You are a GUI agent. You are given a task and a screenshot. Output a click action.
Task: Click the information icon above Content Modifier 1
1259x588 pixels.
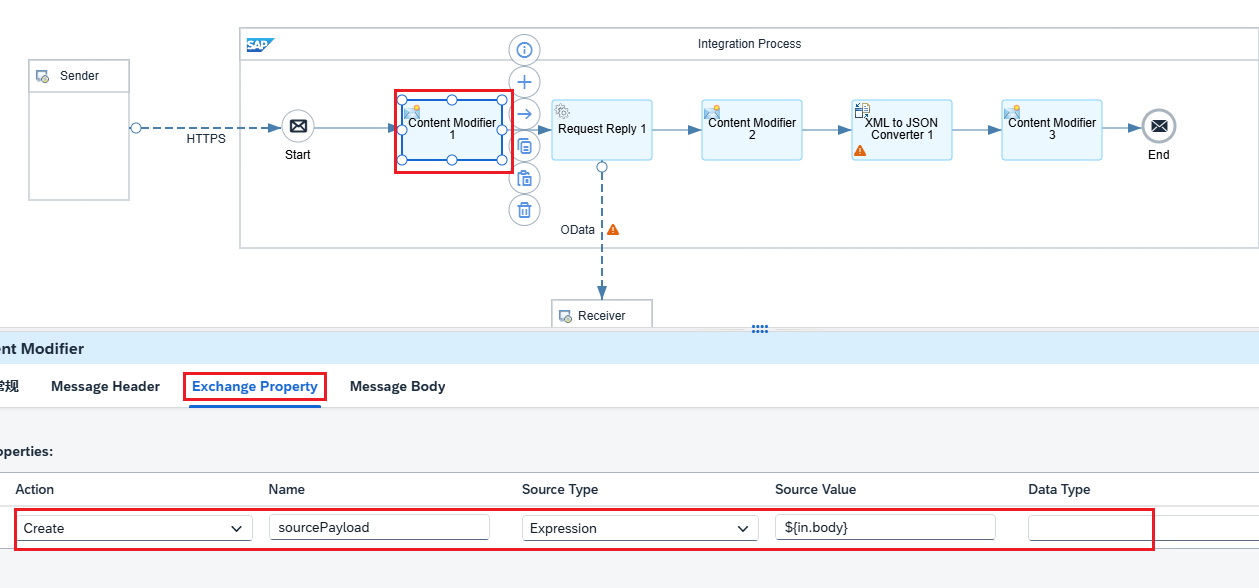(x=524, y=49)
